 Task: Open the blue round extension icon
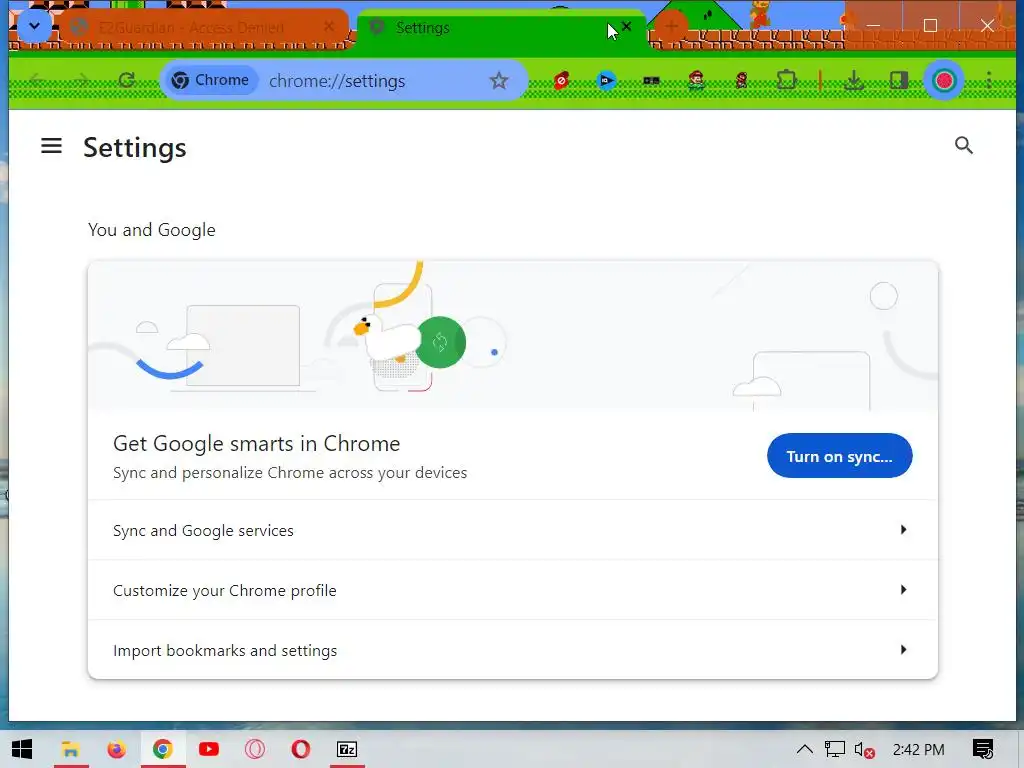tap(606, 80)
